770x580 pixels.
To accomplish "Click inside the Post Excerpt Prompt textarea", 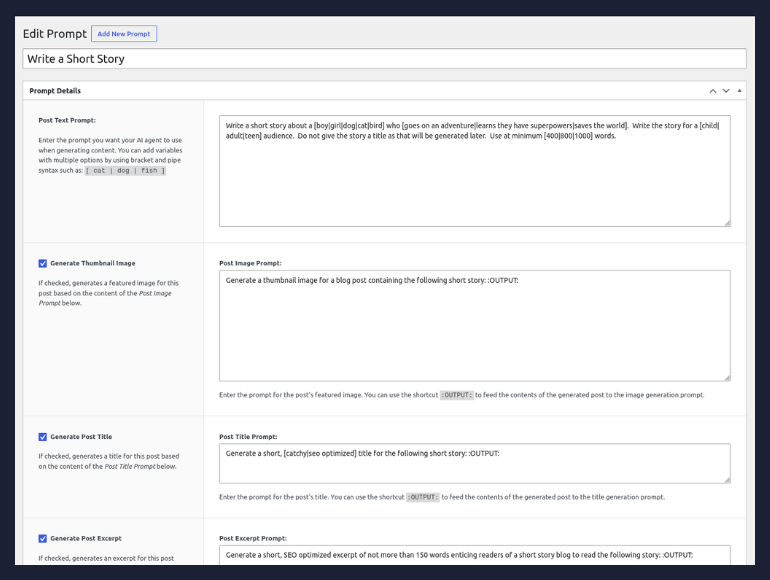I will pos(475,555).
